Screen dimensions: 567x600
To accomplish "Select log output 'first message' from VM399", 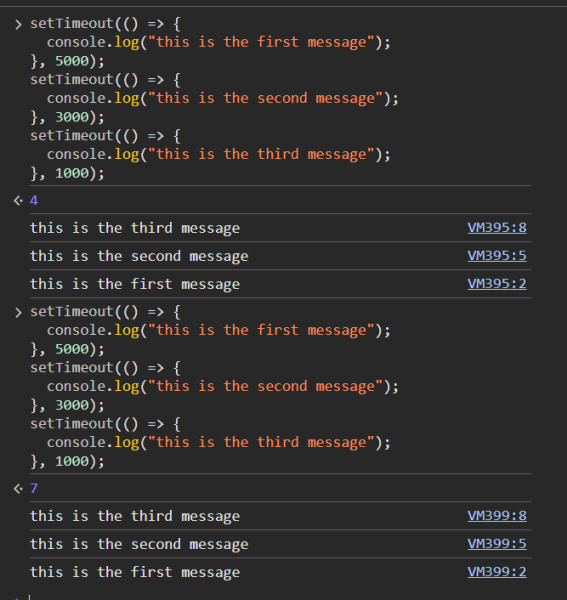I will point(135,572).
